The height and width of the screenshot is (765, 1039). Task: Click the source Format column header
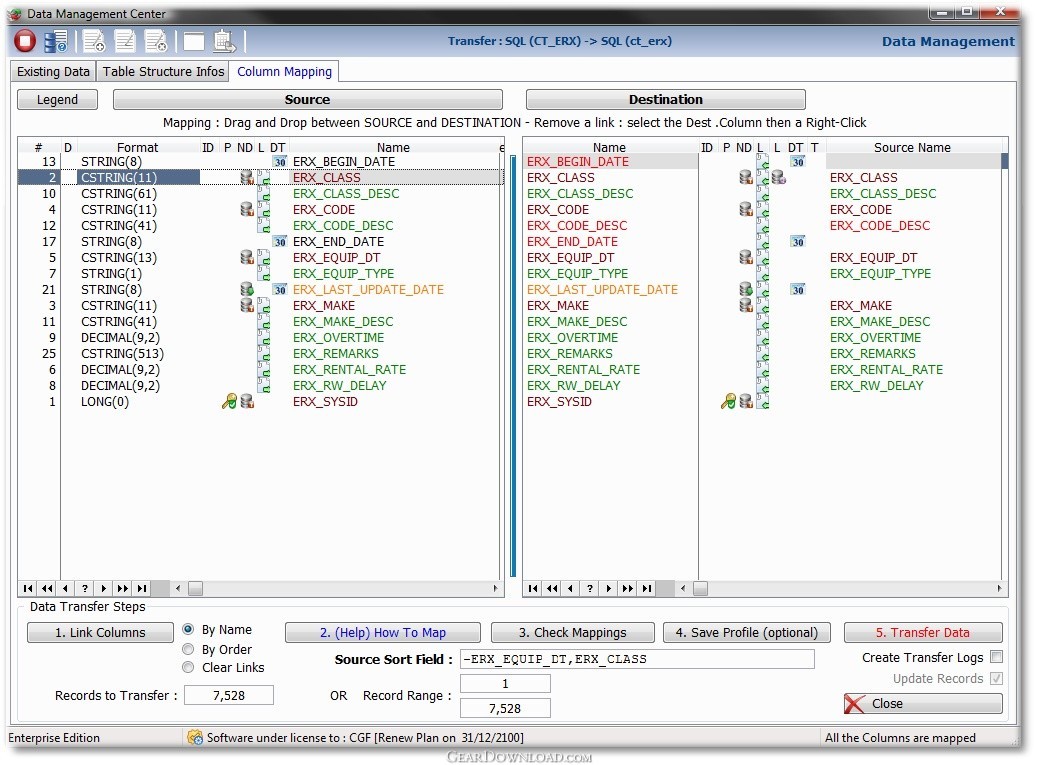(137, 147)
